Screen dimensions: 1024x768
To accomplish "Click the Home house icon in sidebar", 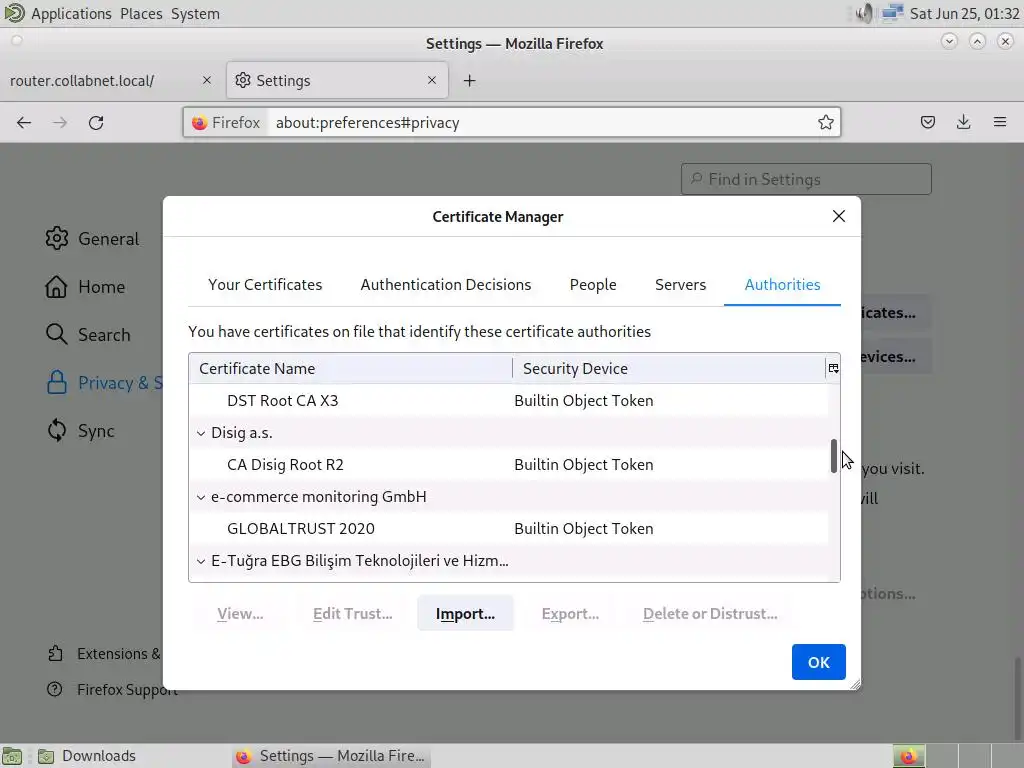I will point(56,287).
